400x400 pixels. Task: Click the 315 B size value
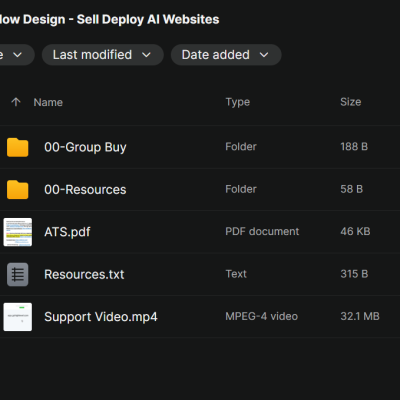pos(354,274)
